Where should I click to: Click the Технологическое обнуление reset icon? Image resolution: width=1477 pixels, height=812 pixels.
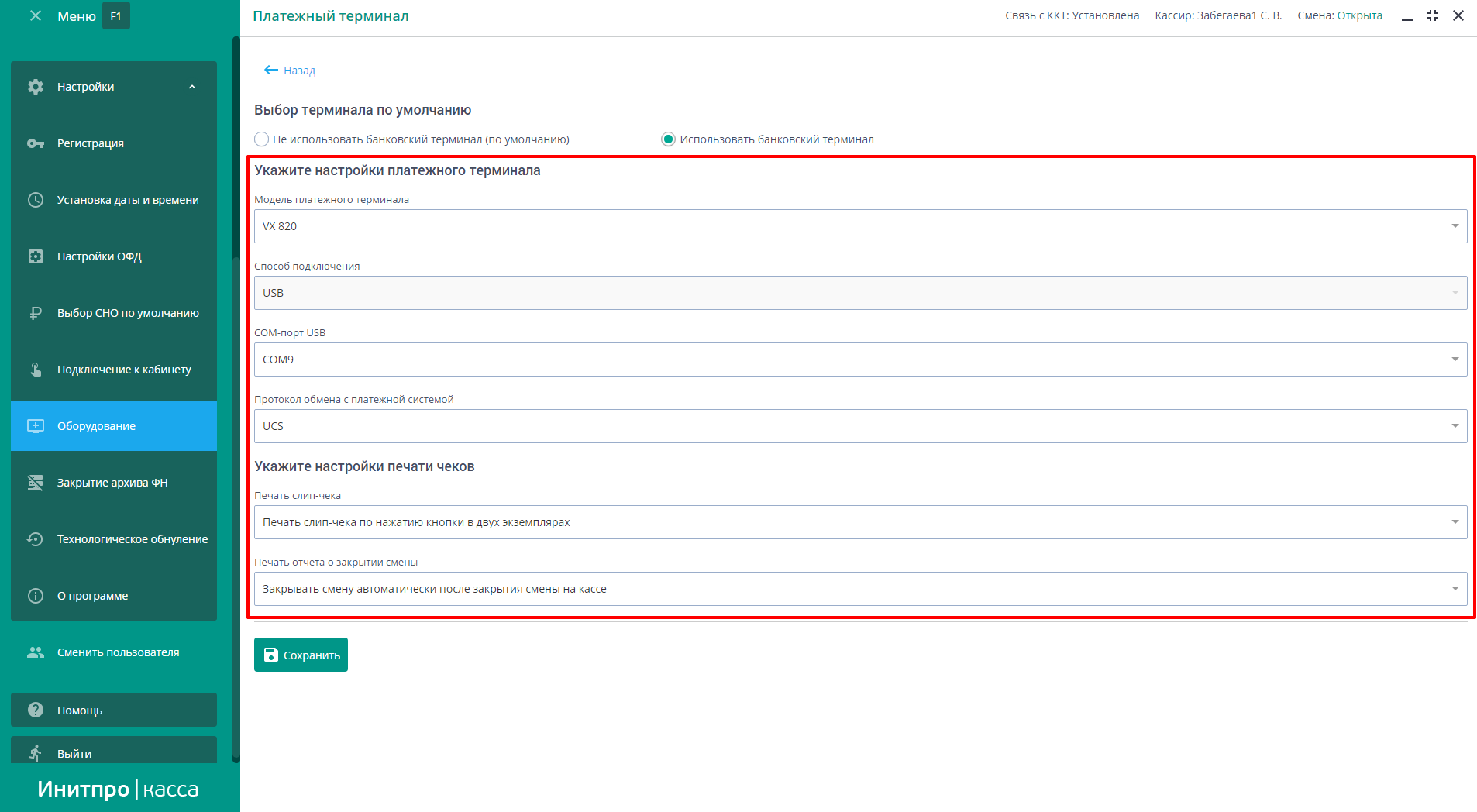click(x=36, y=539)
